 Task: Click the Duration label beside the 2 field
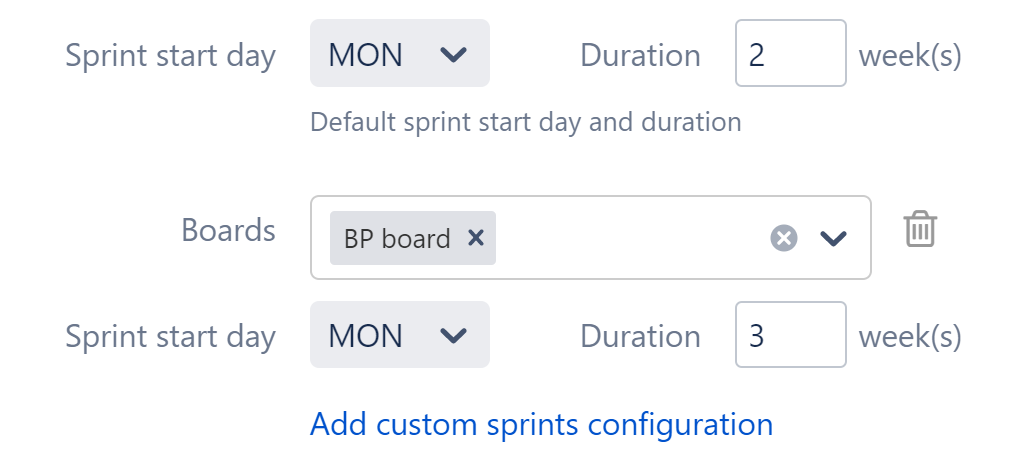click(640, 55)
